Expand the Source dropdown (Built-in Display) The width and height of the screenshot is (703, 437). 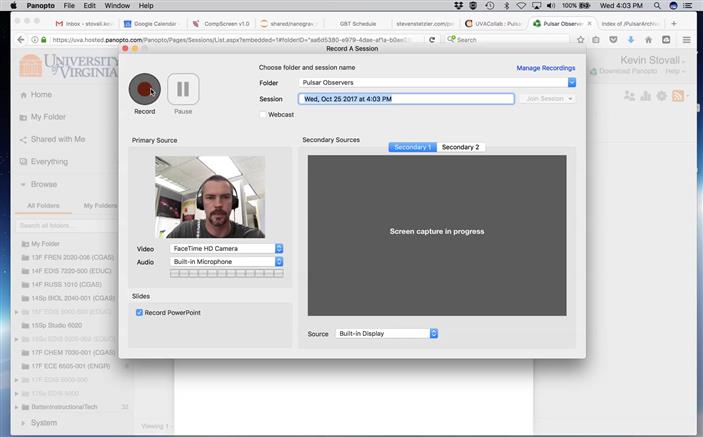[386, 334]
